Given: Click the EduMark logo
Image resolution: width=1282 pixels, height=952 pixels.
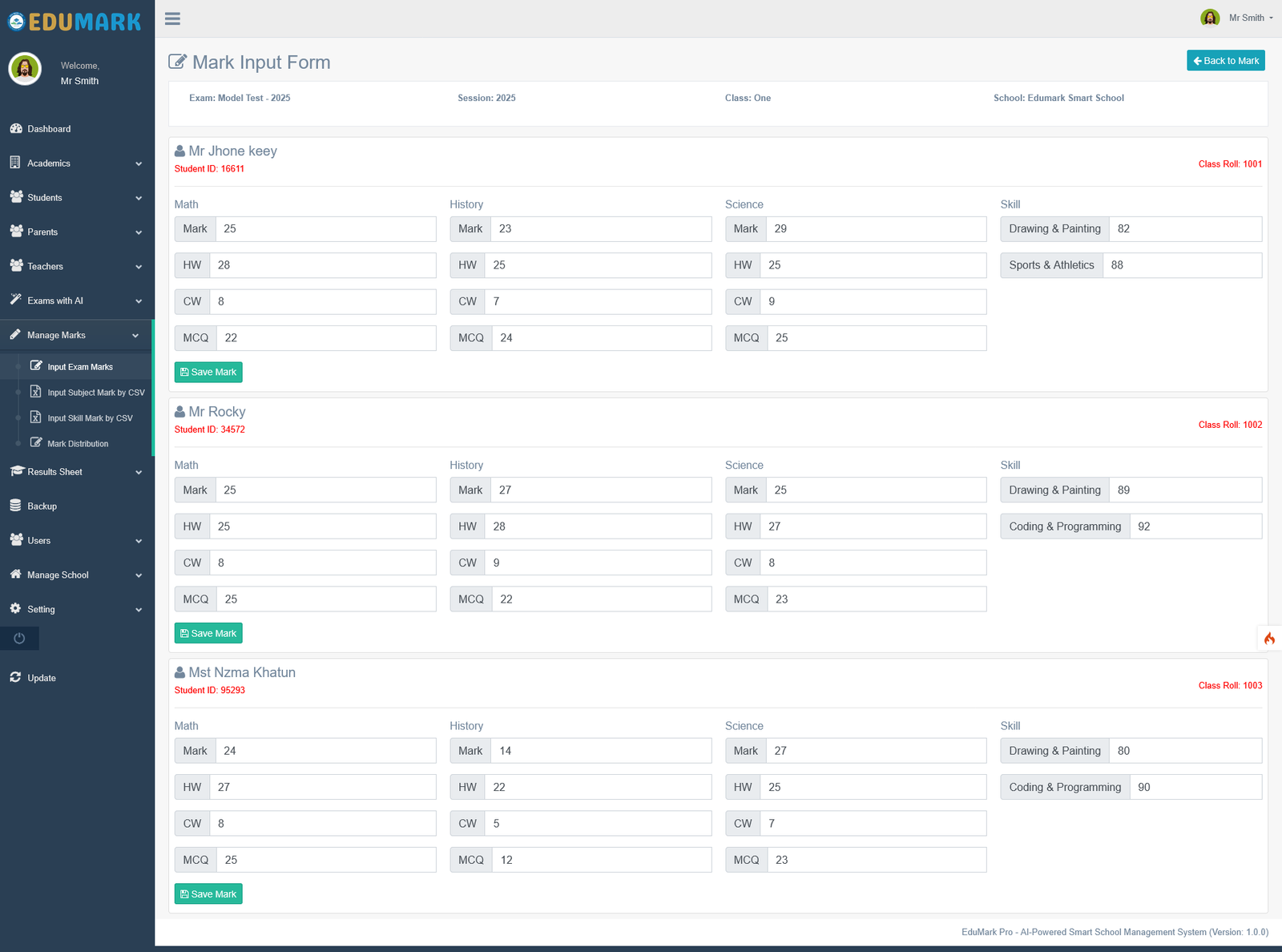Looking at the screenshot, I should [x=75, y=22].
